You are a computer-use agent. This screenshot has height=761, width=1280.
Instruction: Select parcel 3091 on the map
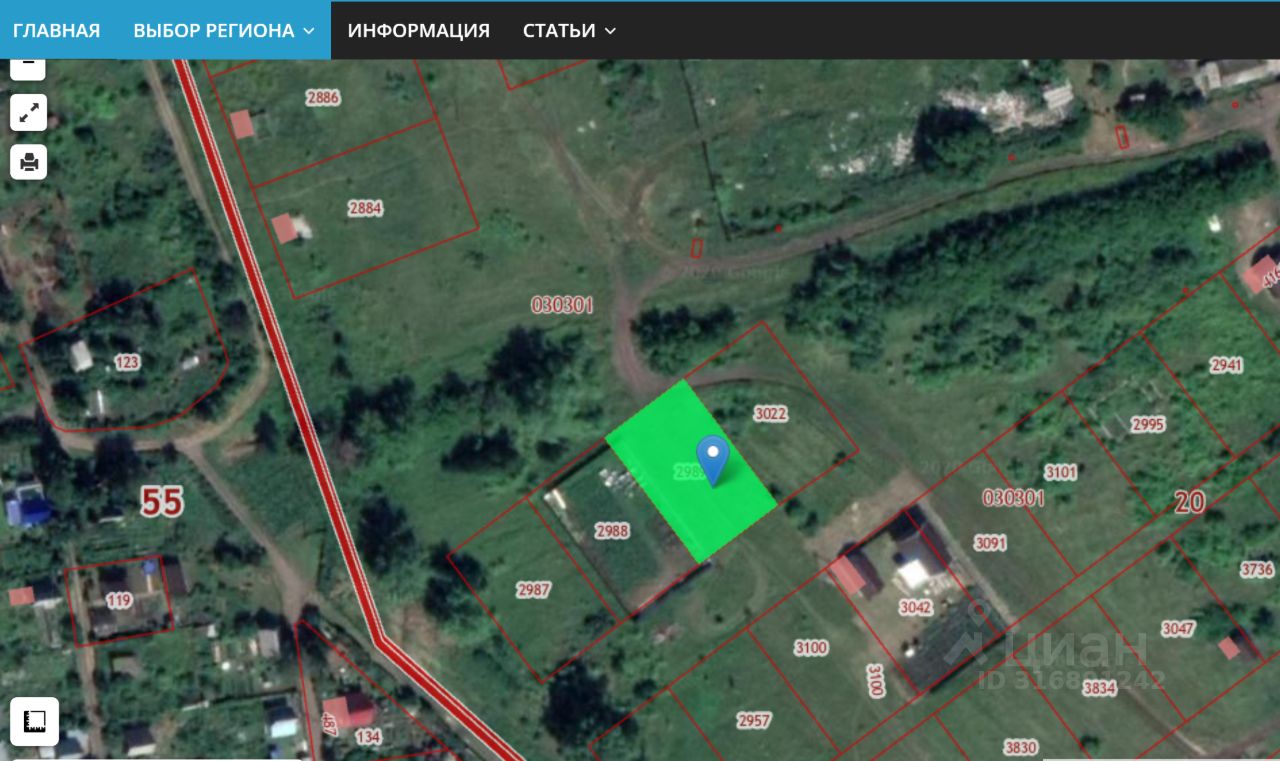(x=990, y=543)
